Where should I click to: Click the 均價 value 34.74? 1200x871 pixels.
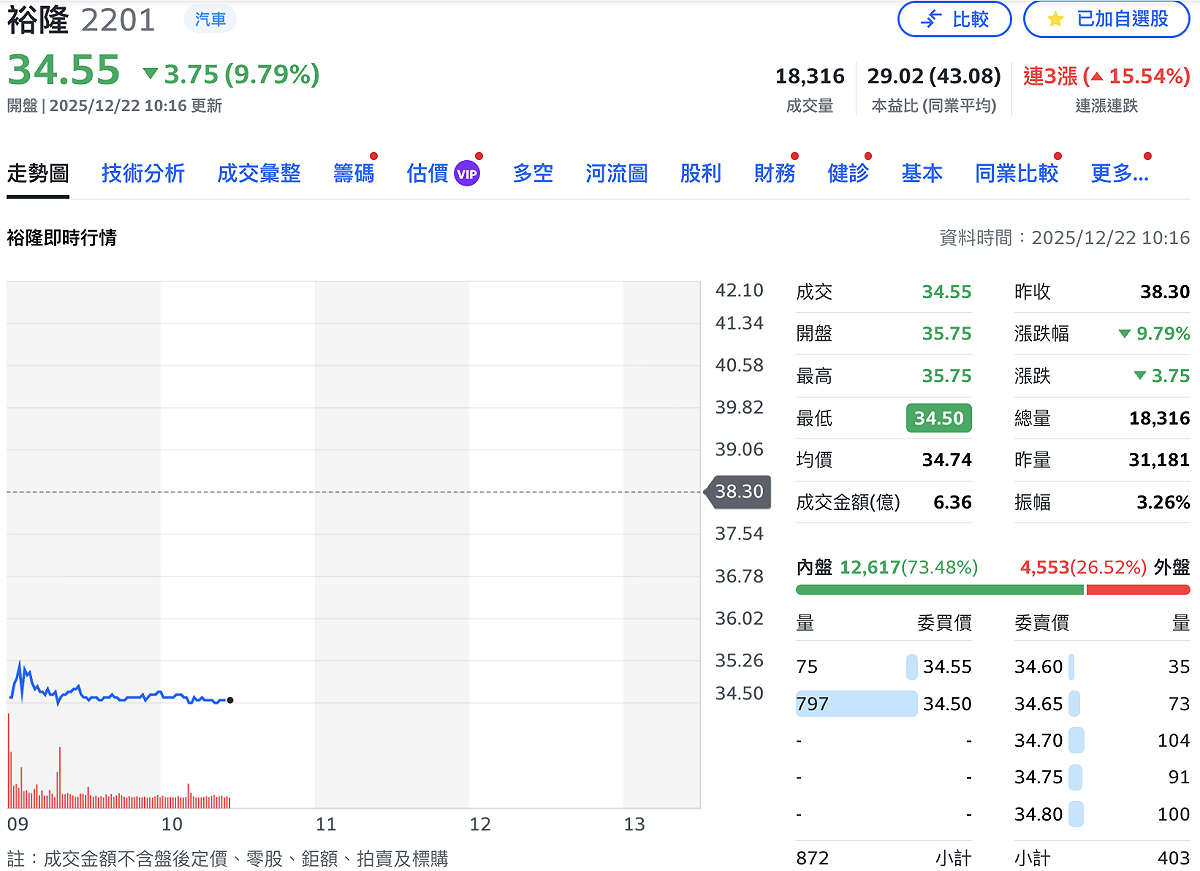tap(947, 460)
